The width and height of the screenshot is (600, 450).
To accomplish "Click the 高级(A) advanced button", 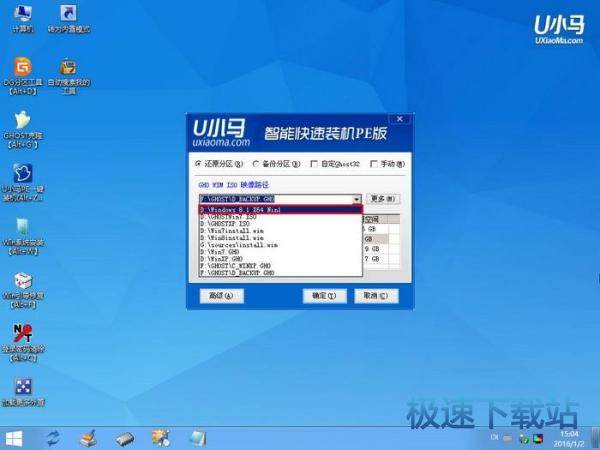I will 222,295.
